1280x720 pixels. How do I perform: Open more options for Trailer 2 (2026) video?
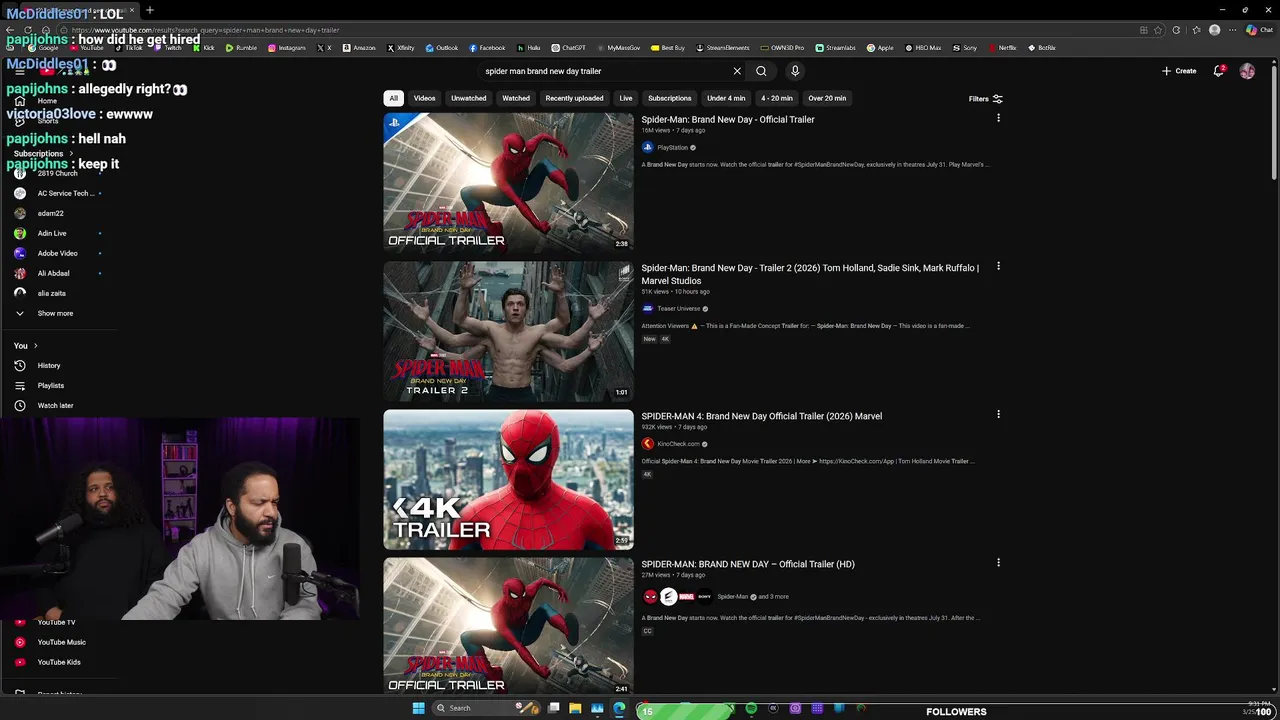(x=998, y=266)
